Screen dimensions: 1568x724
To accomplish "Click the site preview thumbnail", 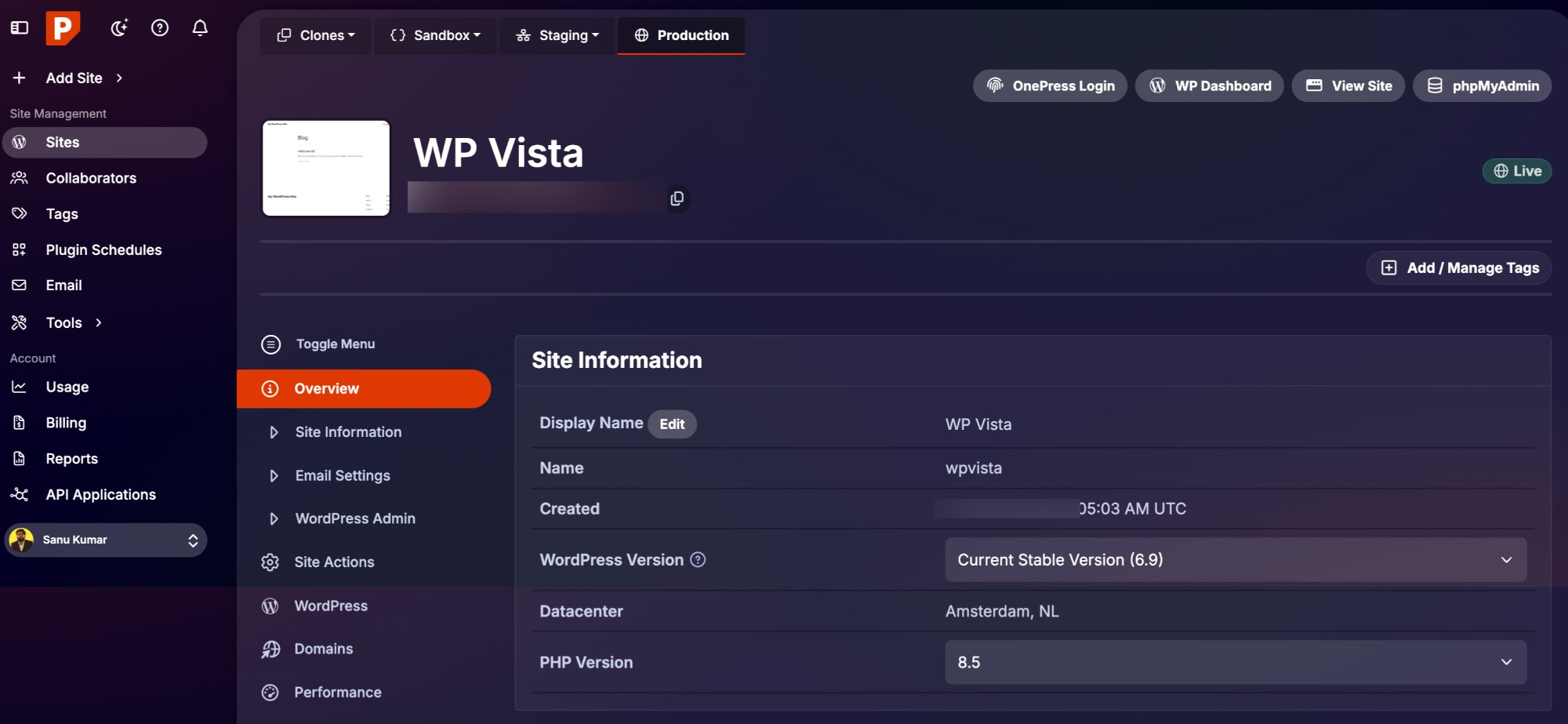I will coord(325,167).
